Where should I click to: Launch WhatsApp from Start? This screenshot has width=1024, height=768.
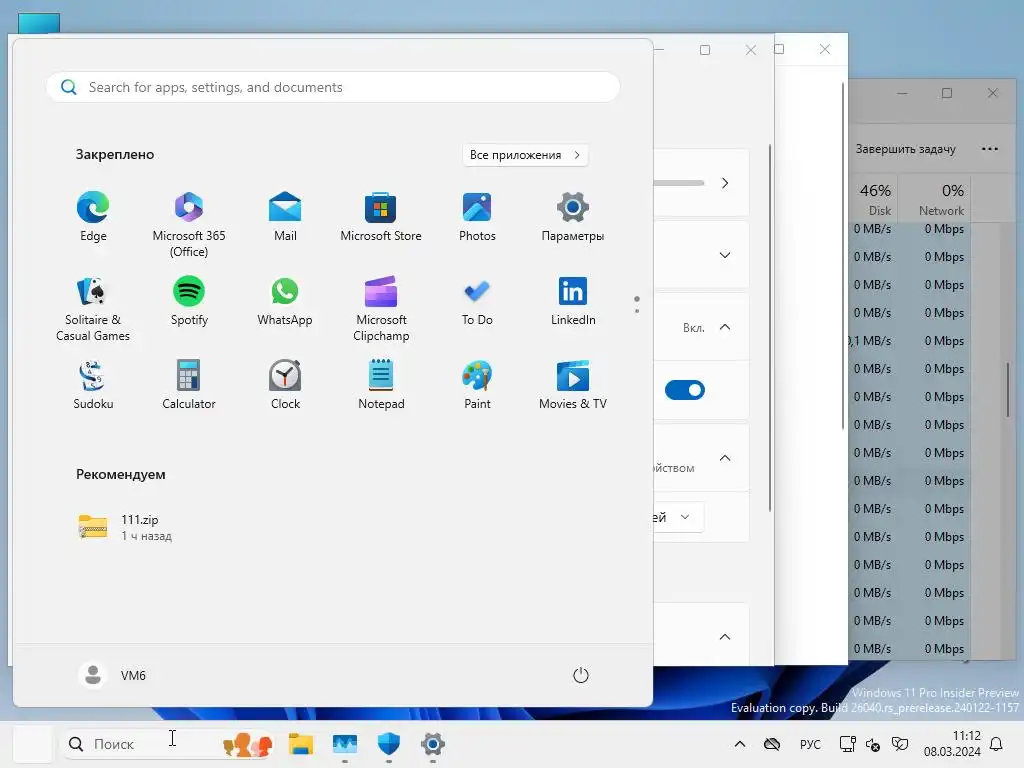(285, 301)
